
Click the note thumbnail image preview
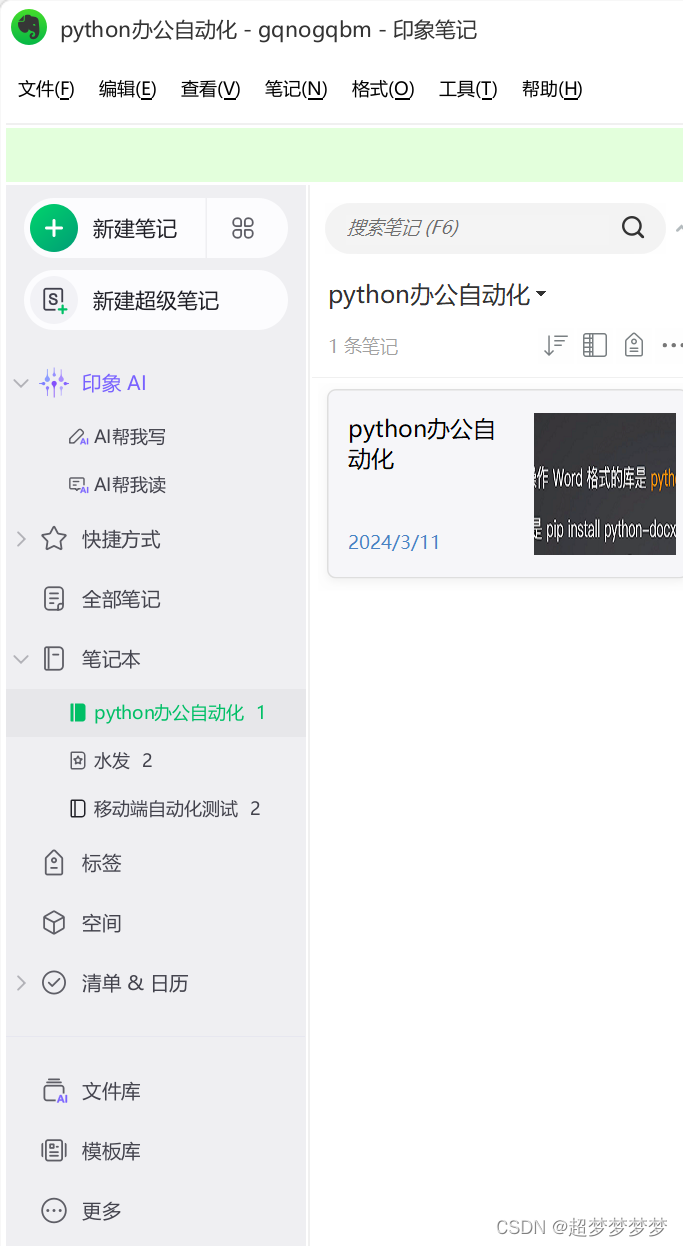[x=605, y=484]
